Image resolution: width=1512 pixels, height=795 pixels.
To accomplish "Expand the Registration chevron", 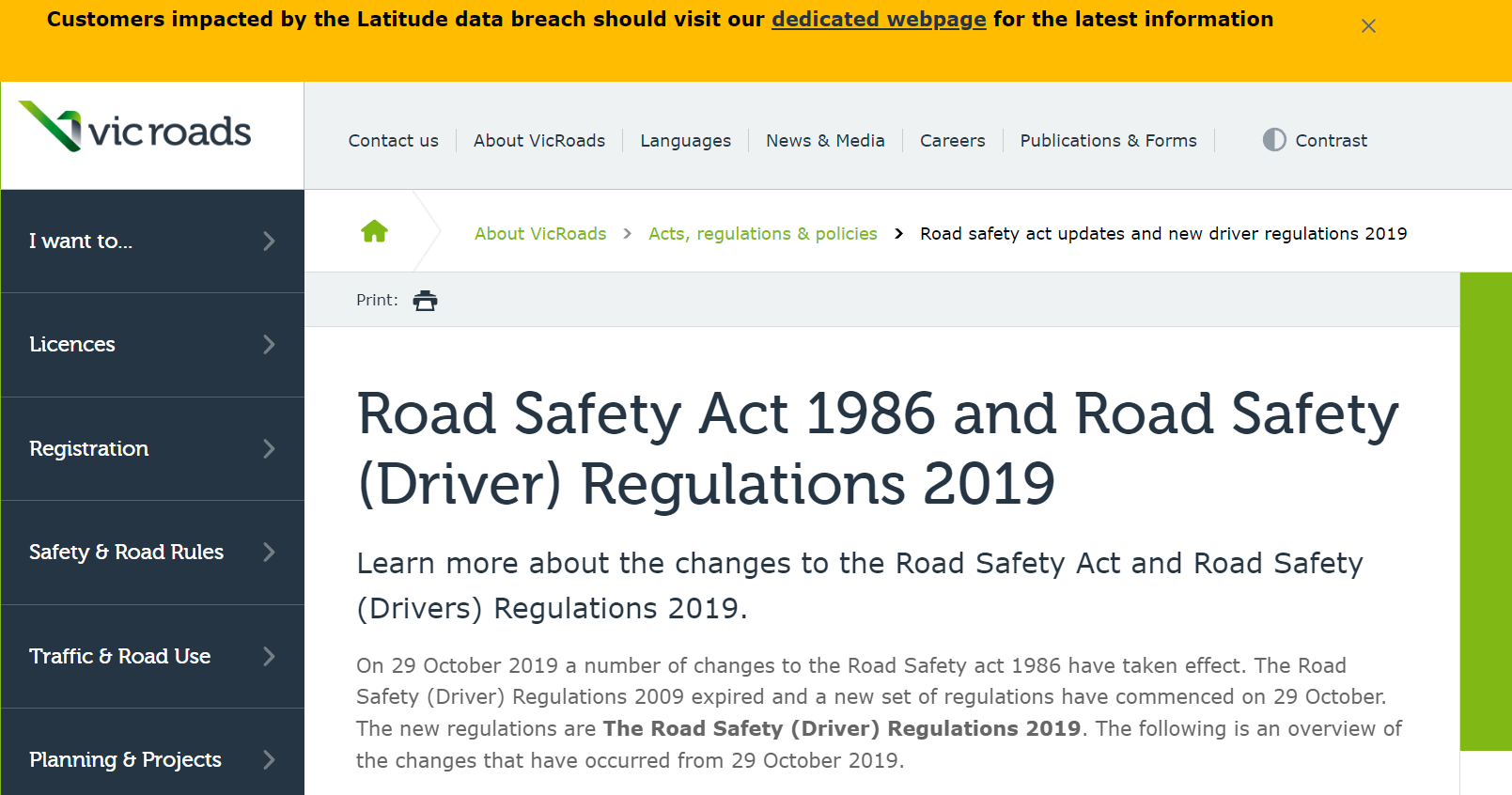I will pyautogui.click(x=269, y=449).
